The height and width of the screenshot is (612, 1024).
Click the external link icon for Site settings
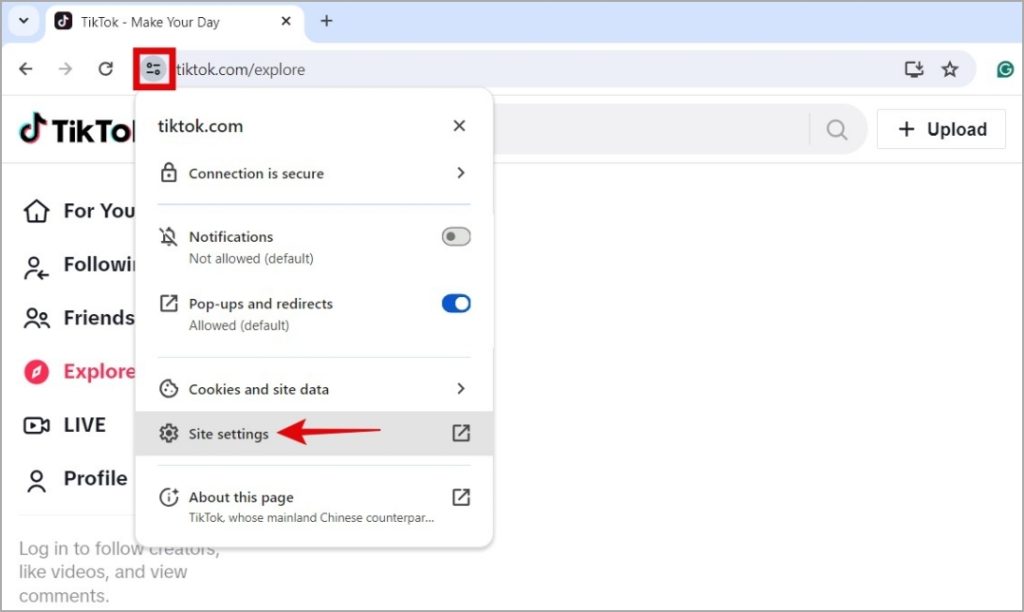click(x=461, y=432)
